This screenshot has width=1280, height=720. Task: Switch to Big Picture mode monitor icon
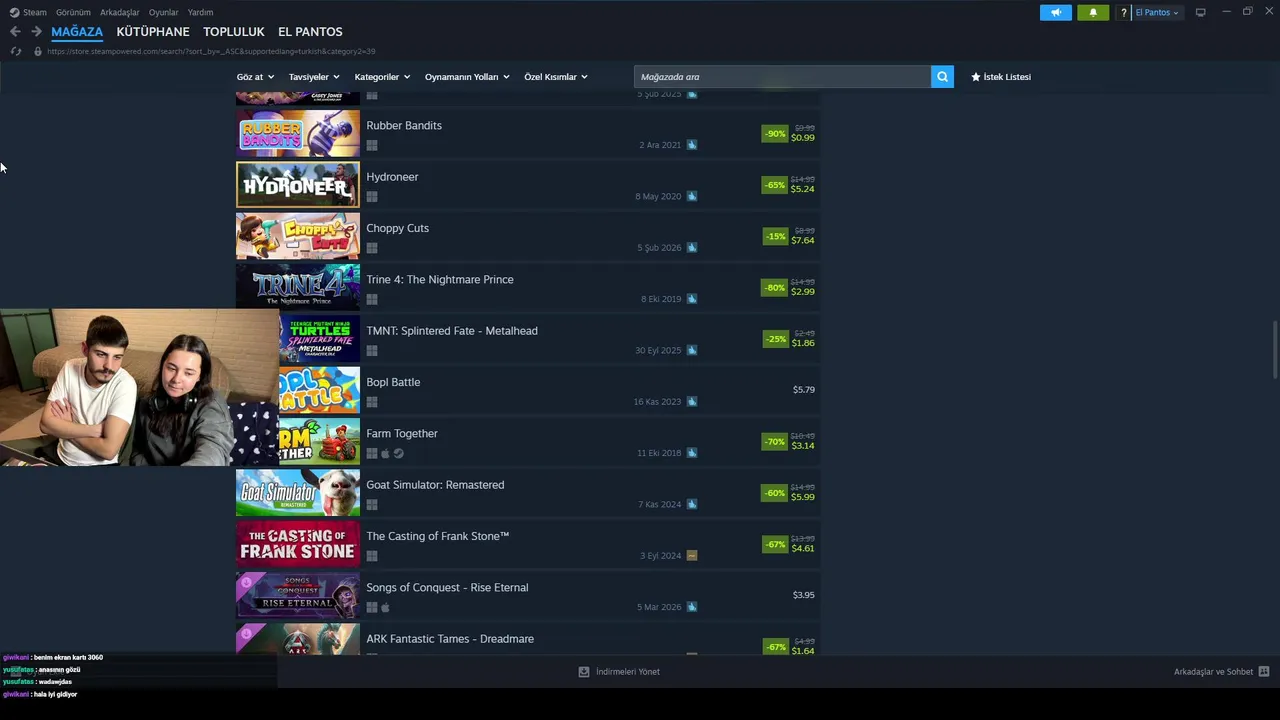[1201, 12]
